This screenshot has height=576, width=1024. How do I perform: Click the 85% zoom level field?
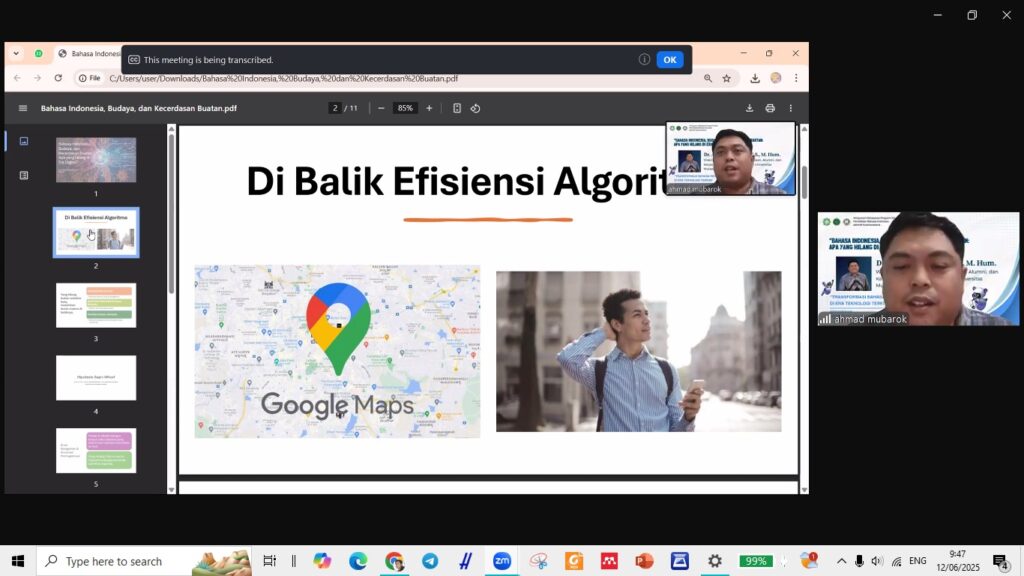[405, 108]
